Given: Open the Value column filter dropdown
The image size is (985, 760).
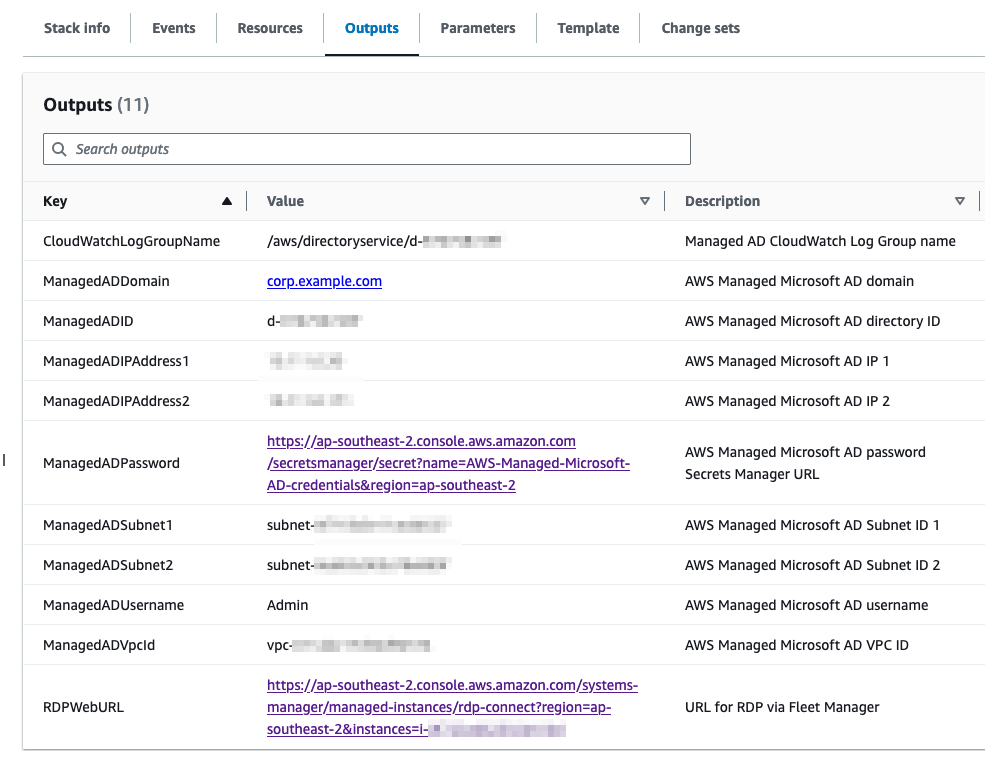Looking at the screenshot, I should (645, 200).
